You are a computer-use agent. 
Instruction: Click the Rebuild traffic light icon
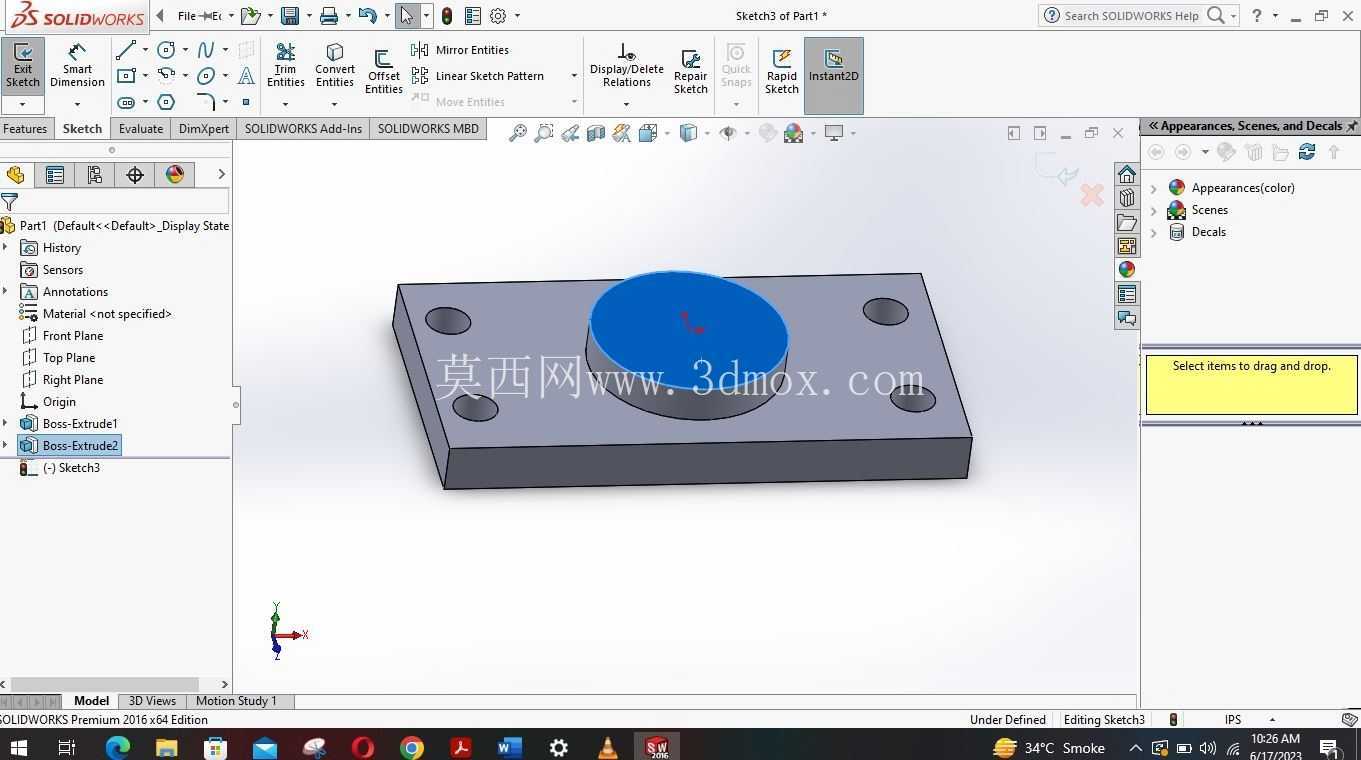pyautogui.click(x=447, y=16)
